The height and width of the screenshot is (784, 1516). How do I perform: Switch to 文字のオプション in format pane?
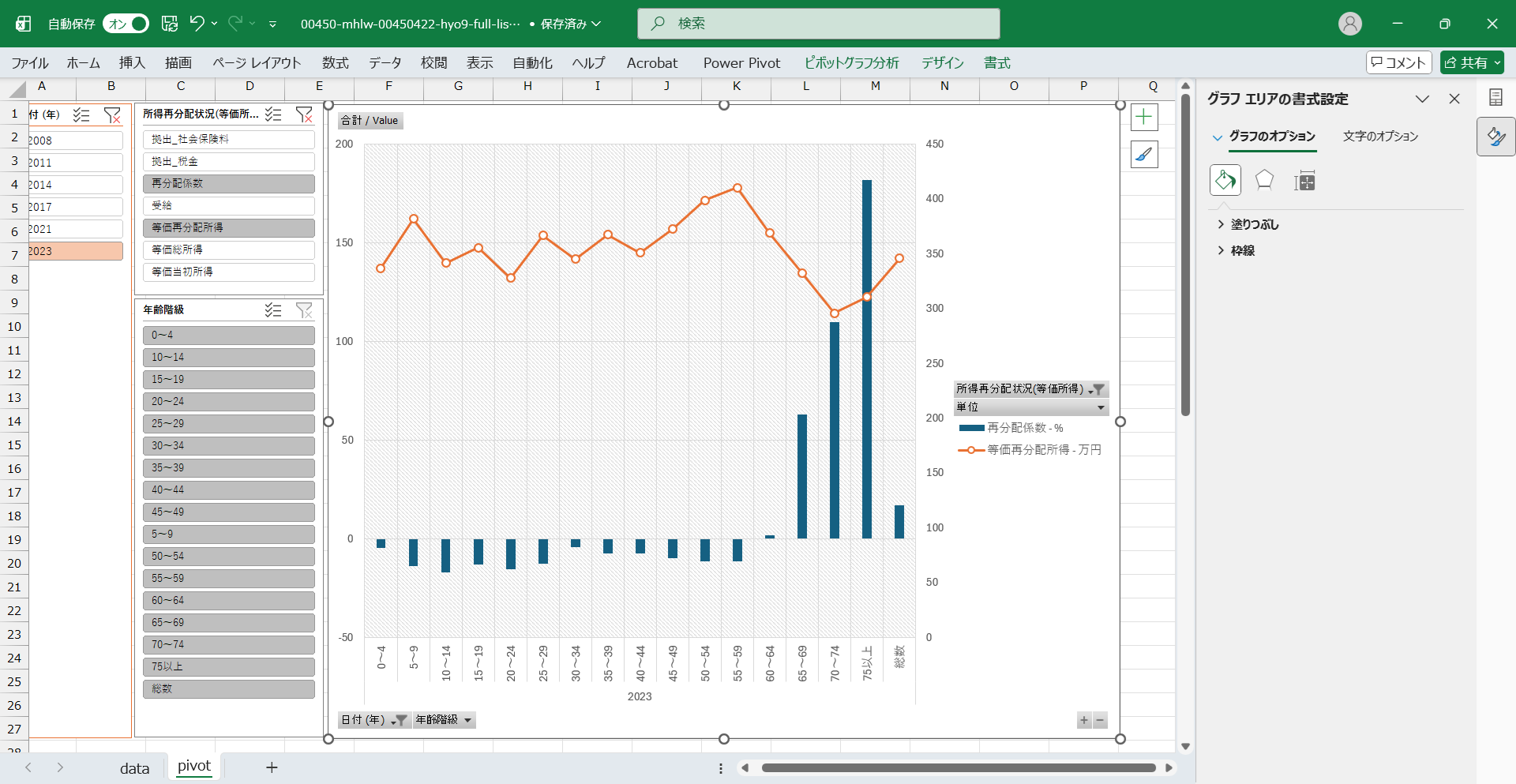(1380, 137)
